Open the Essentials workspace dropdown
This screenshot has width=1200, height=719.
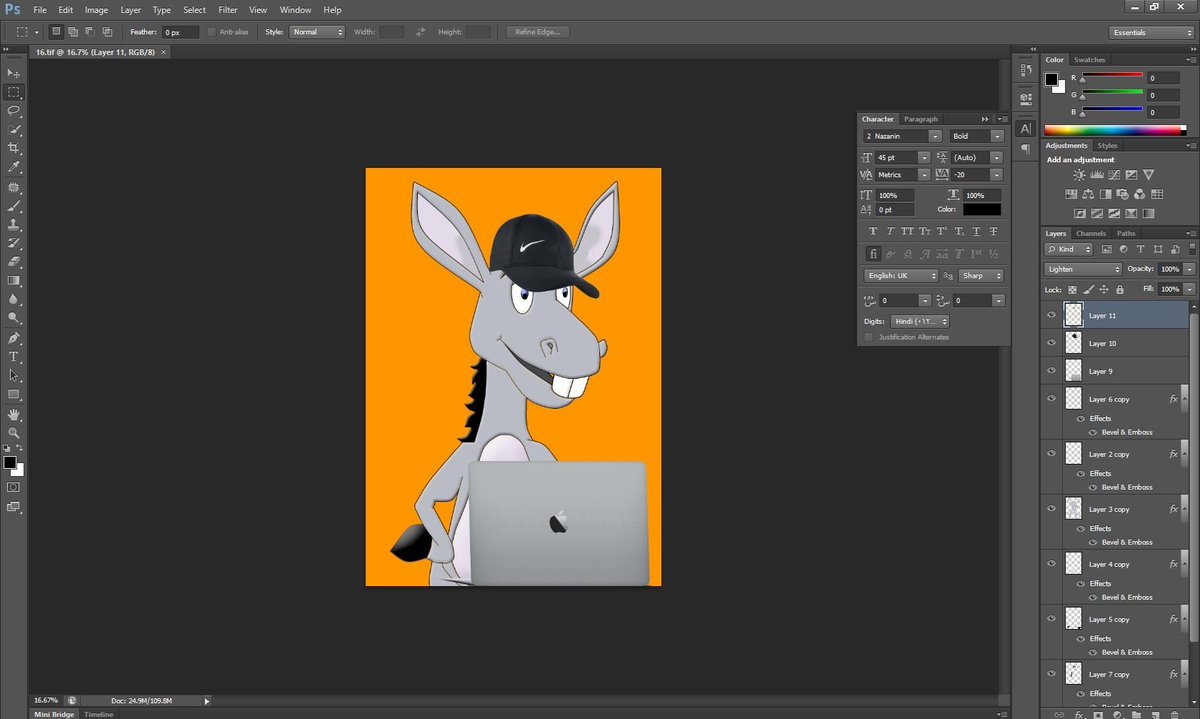tap(1152, 32)
